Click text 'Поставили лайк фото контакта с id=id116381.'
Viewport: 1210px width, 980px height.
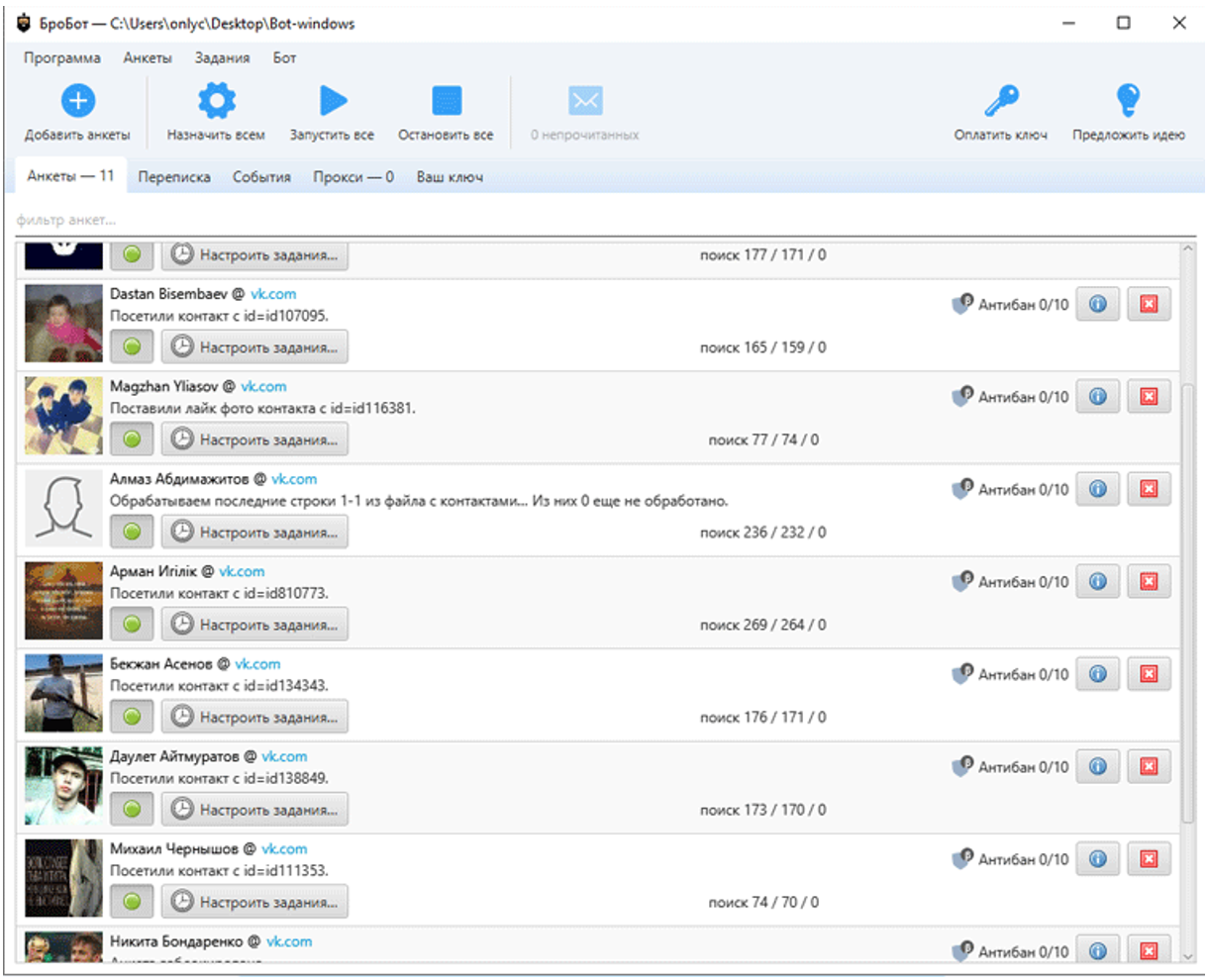coord(262,408)
